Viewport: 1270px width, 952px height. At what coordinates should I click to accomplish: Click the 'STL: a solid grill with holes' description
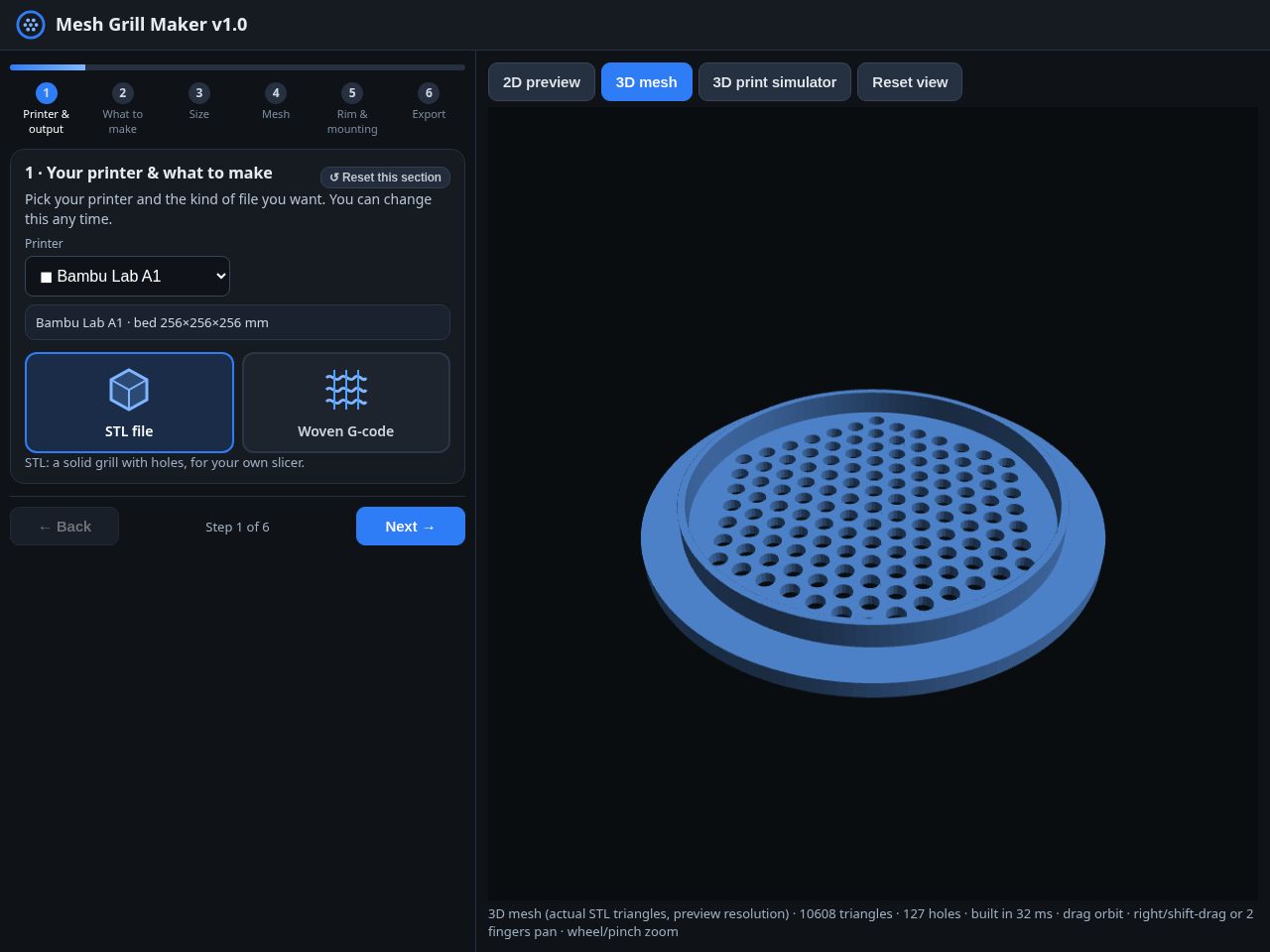tap(165, 462)
